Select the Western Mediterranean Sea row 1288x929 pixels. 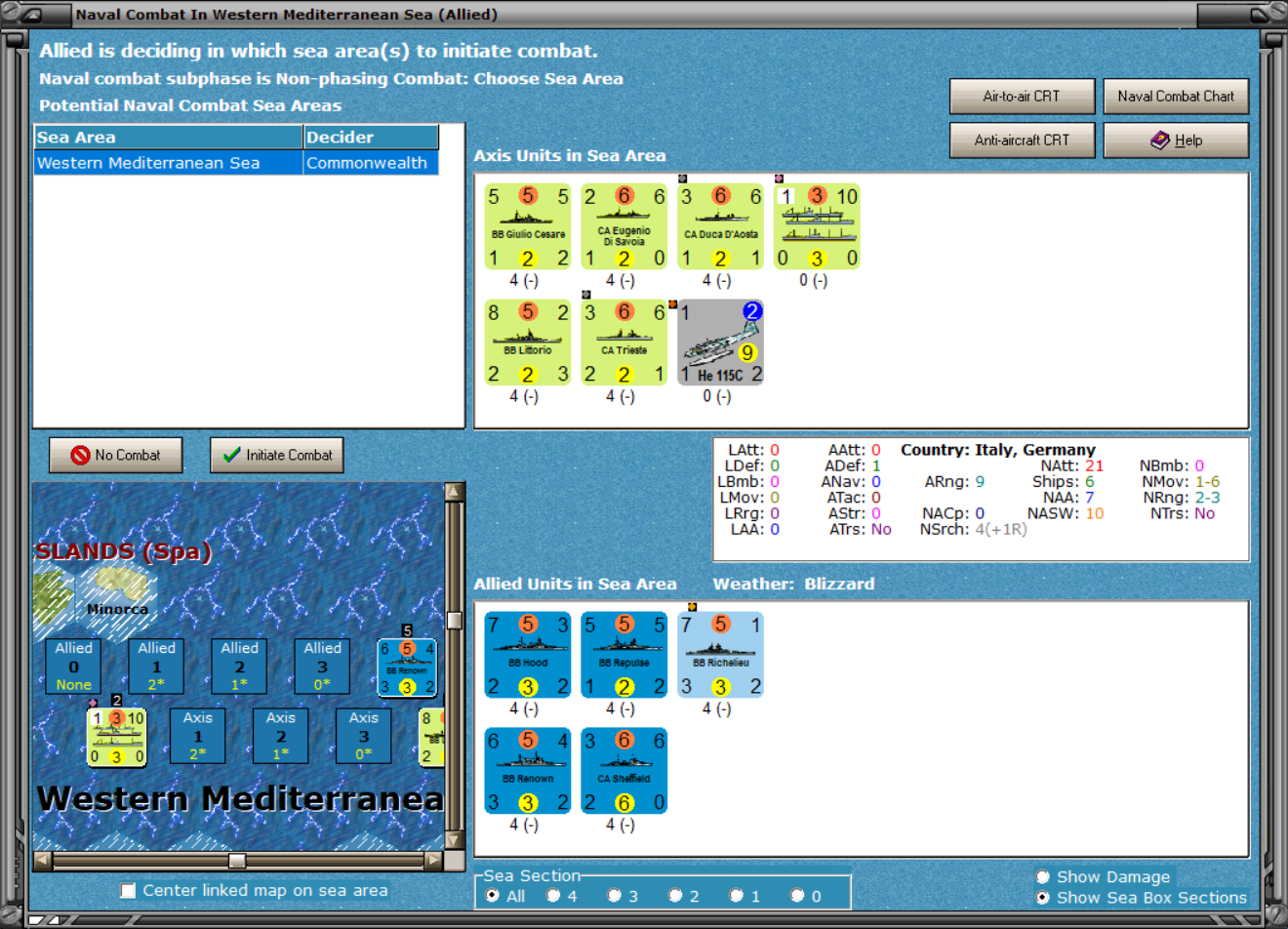click(236, 163)
